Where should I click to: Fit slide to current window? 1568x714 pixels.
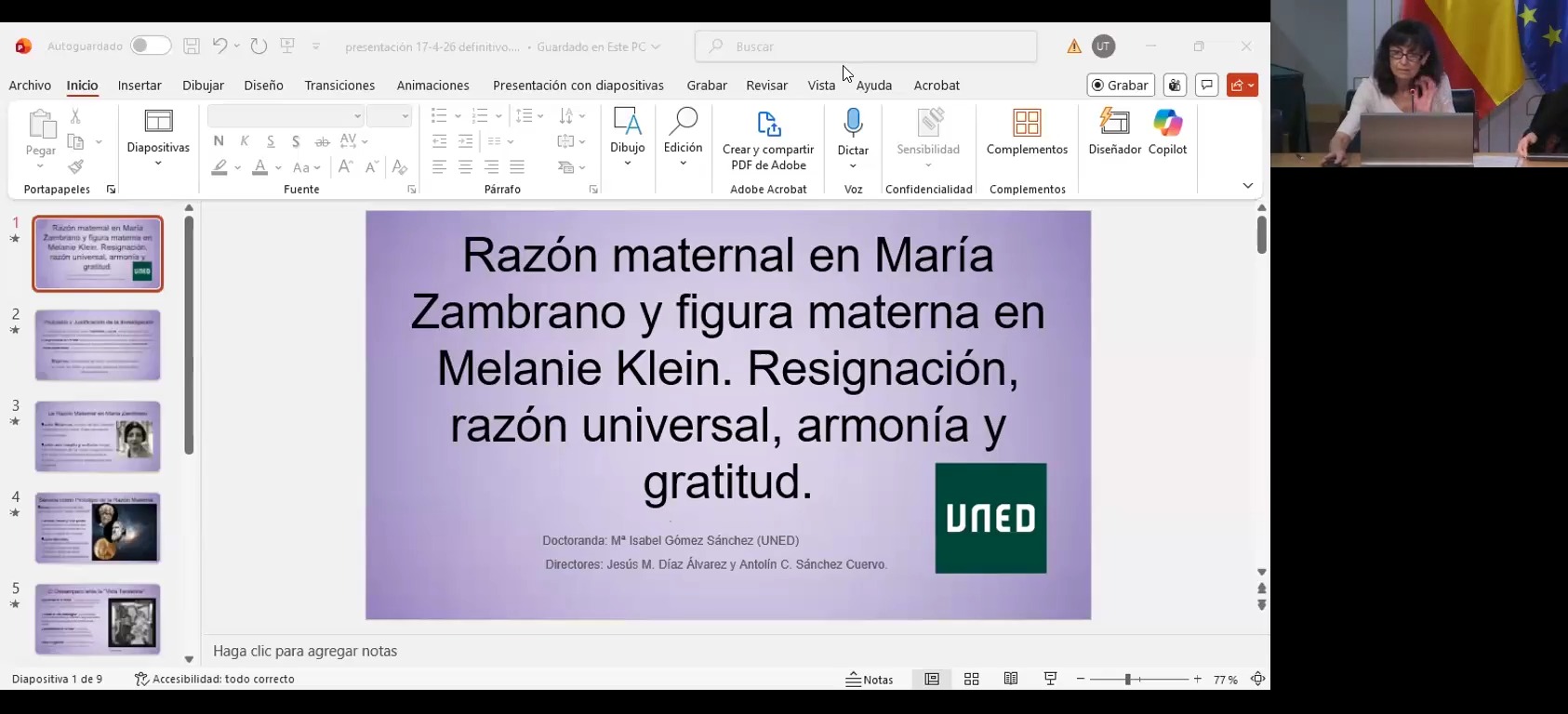click(x=1257, y=680)
